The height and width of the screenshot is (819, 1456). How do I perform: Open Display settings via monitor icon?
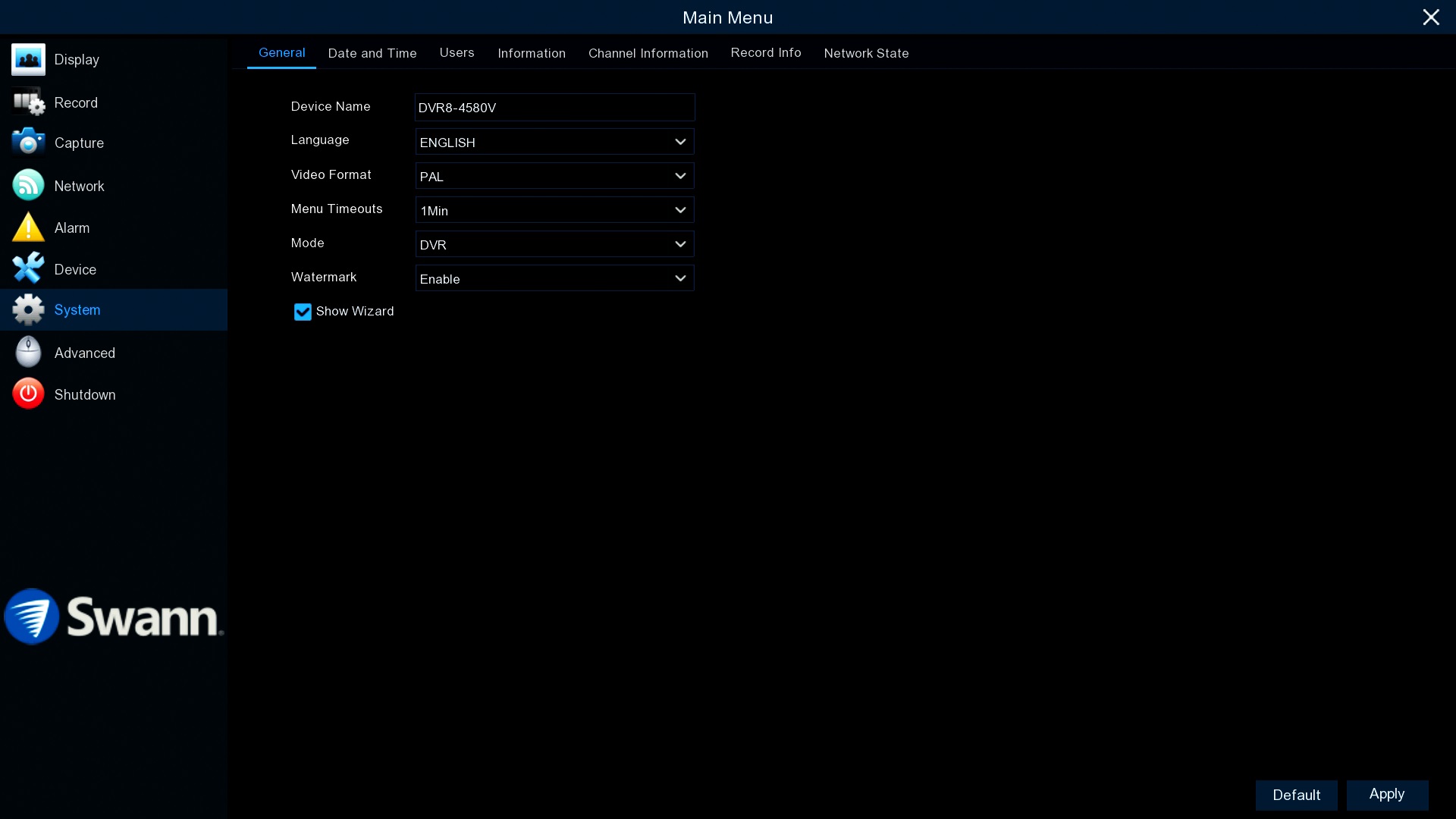click(x=28, y=59)
